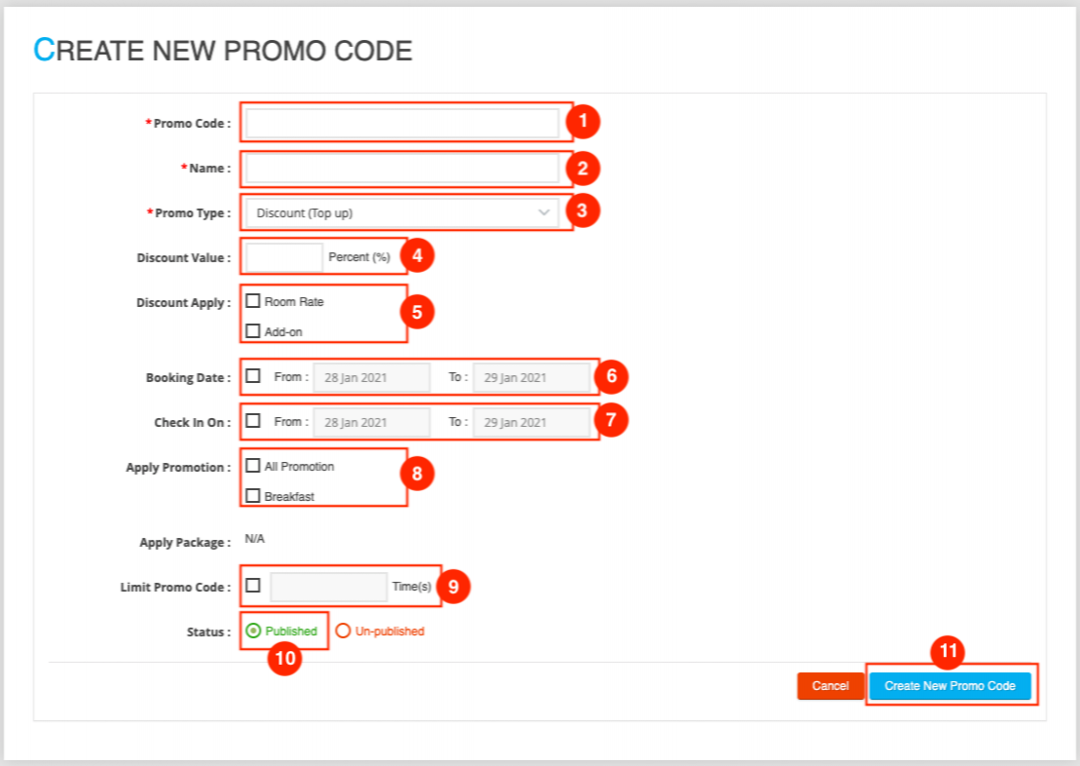Click the Discount Value percent field

(284, 257)
